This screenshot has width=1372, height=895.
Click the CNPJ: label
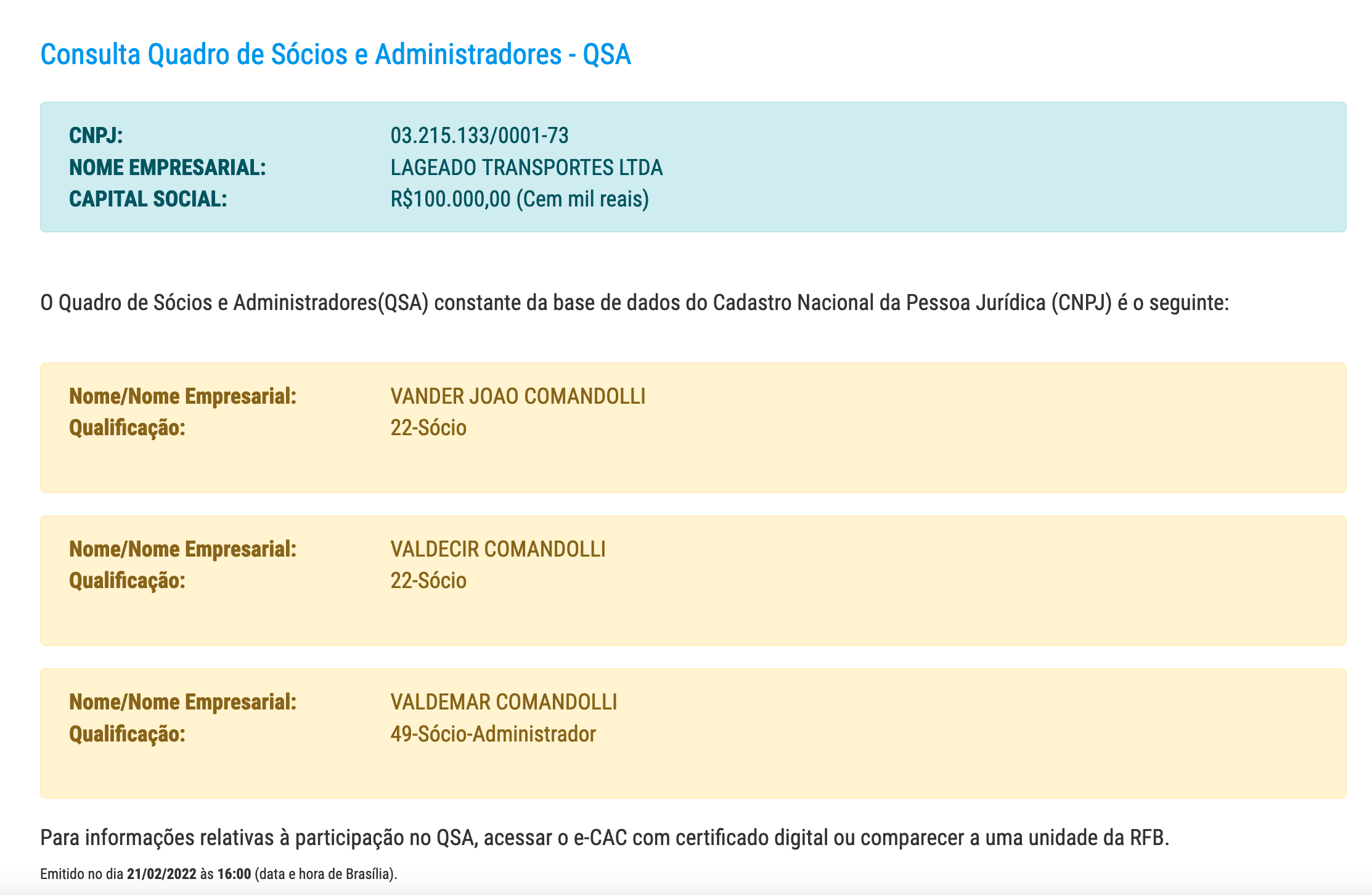(x=96, y=135)
